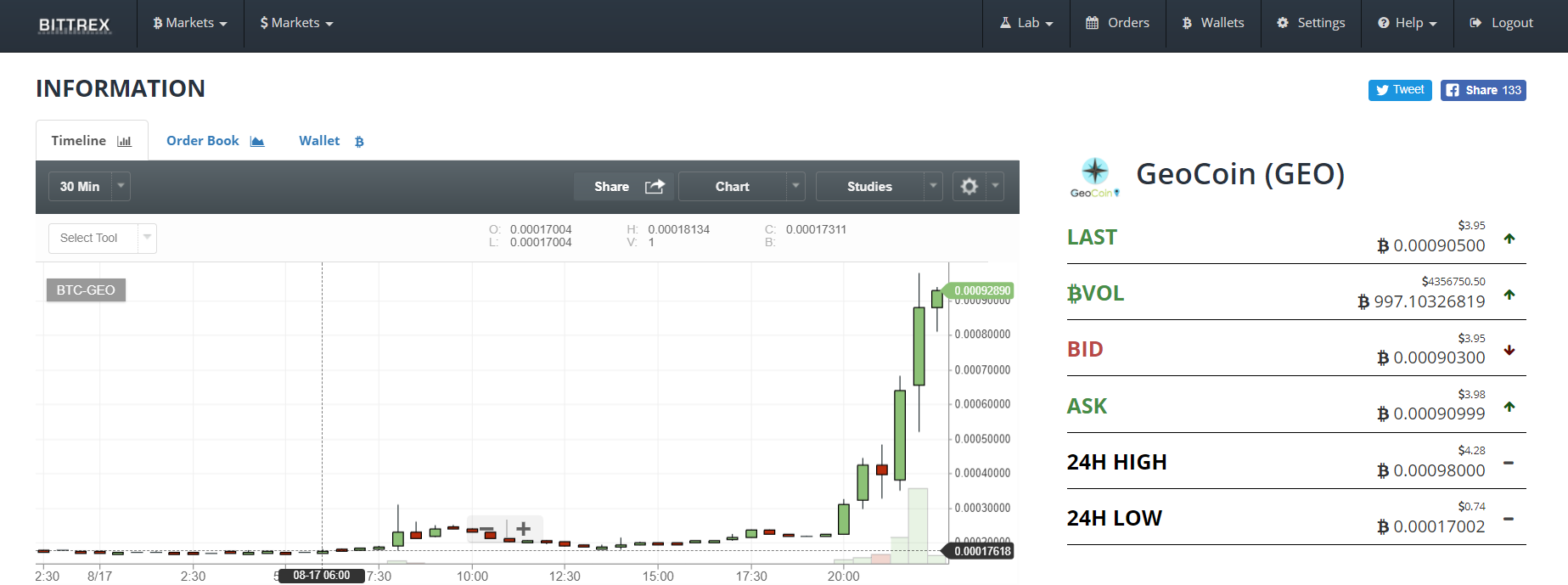The width and height of the screenshot is (1568, 585).
Task: Click the BID value 0.00090300
Action: (1431, 357)
